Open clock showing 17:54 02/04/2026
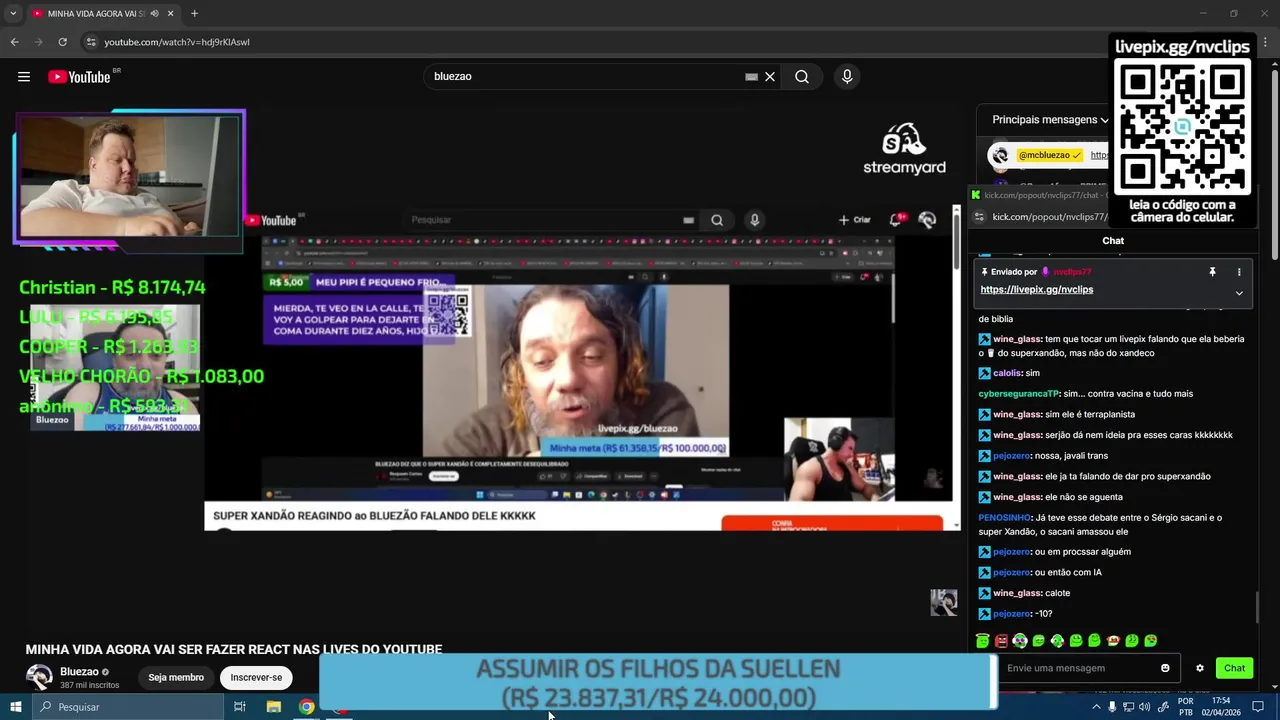 (x=1221, y=707)
